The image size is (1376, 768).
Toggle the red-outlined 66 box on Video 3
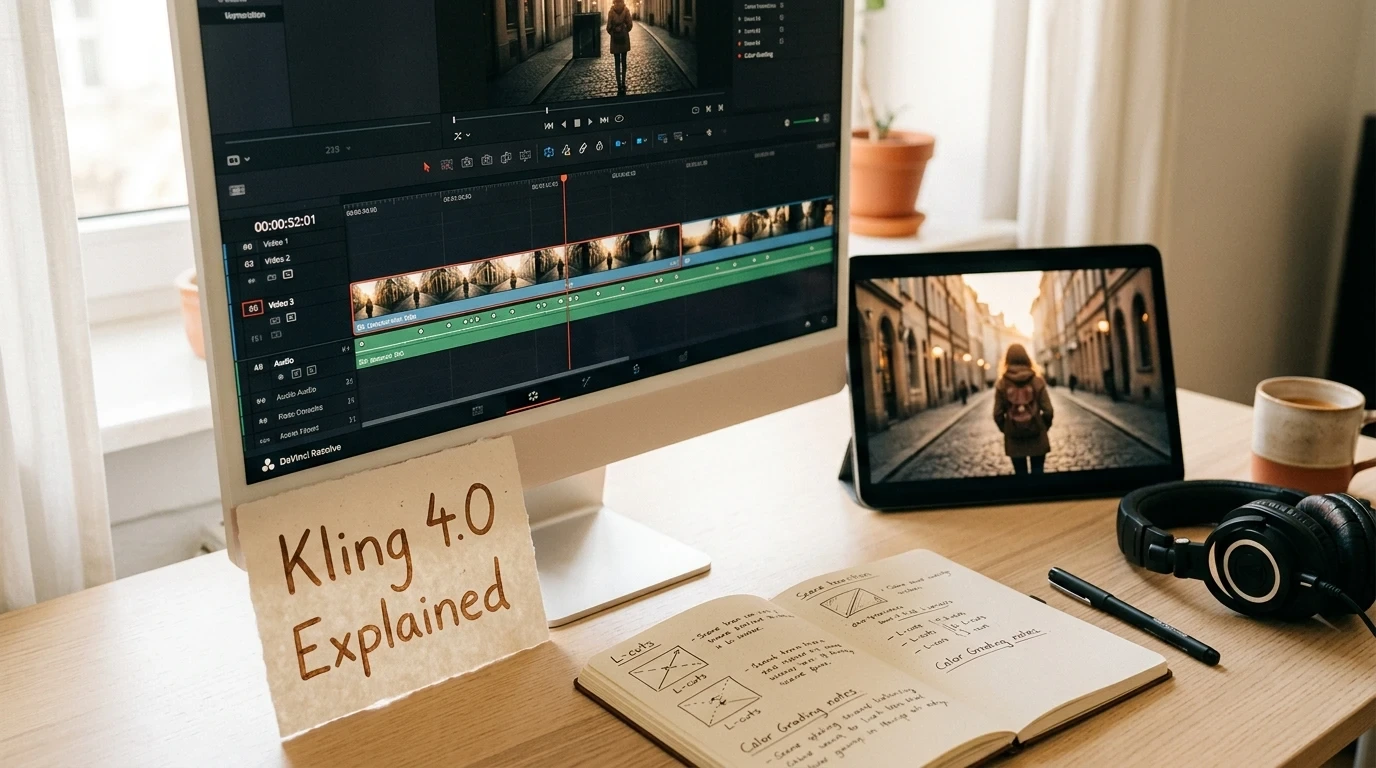tap(253, 309)
